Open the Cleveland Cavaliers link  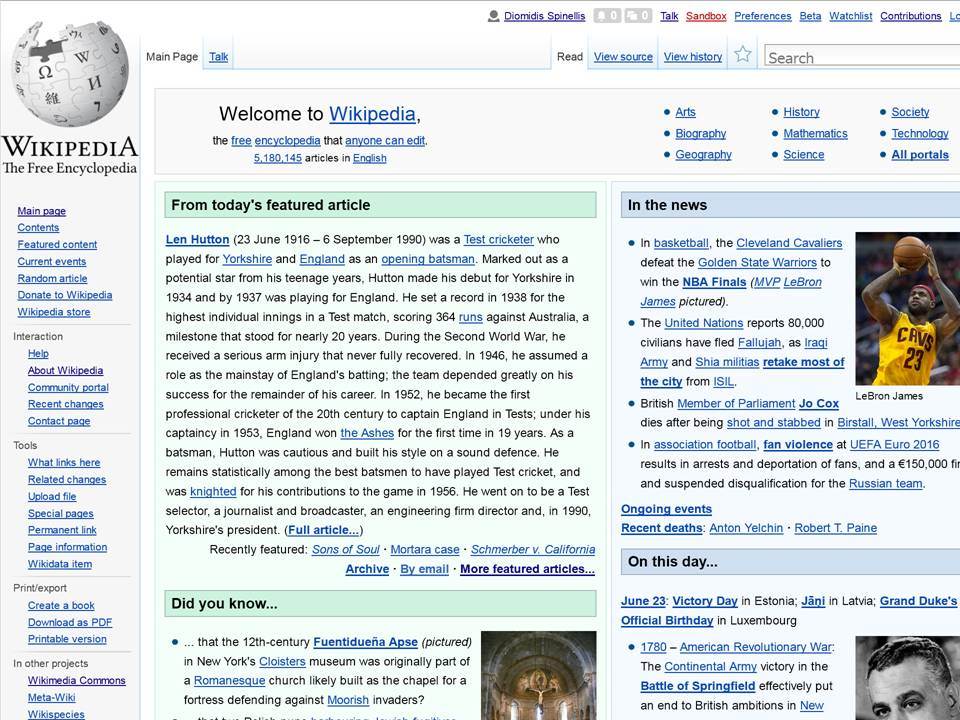(x=789, y=243)
